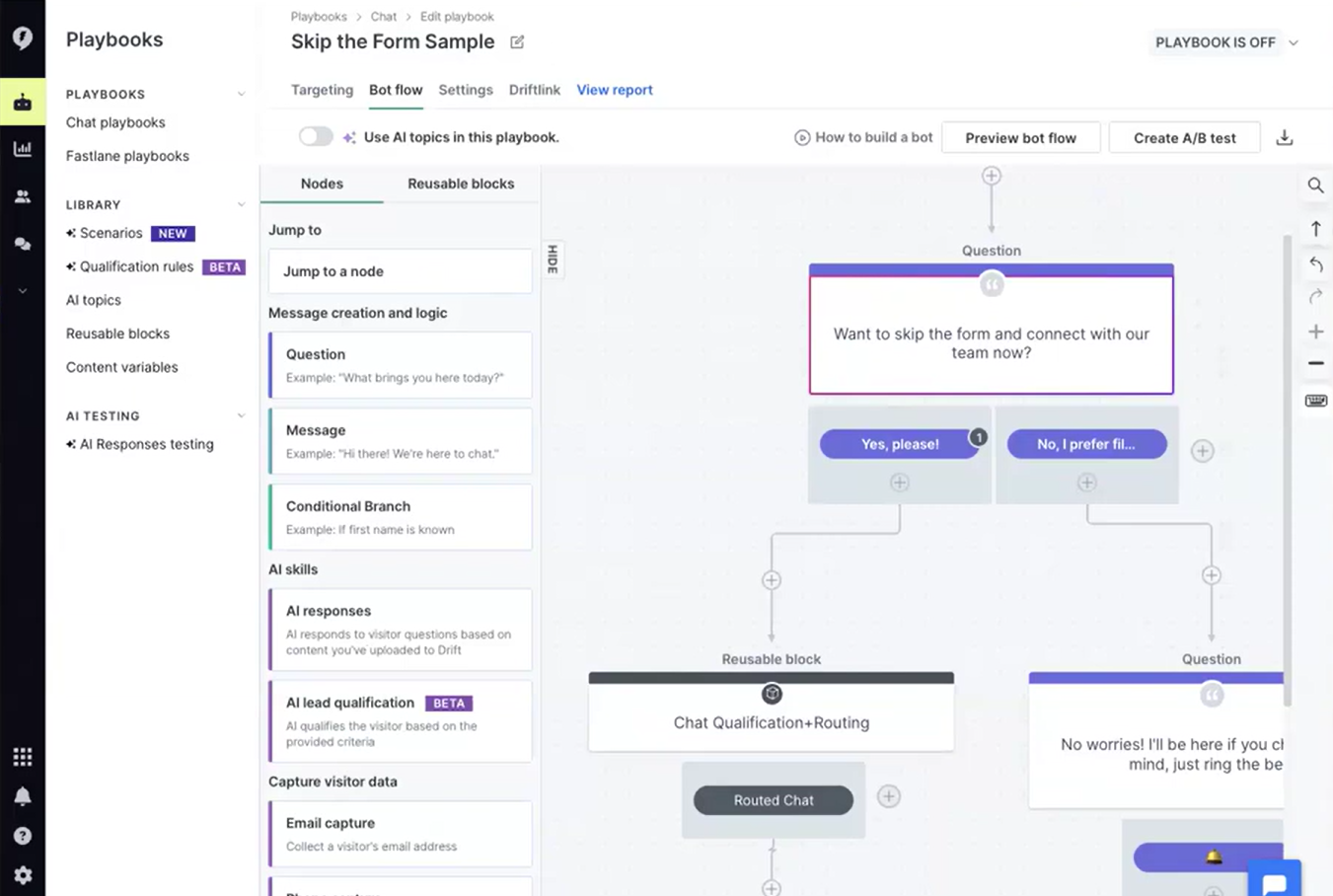Open notifications bell in left sidebar
This screenshot has width=1333, height=896.
[23, 796]
